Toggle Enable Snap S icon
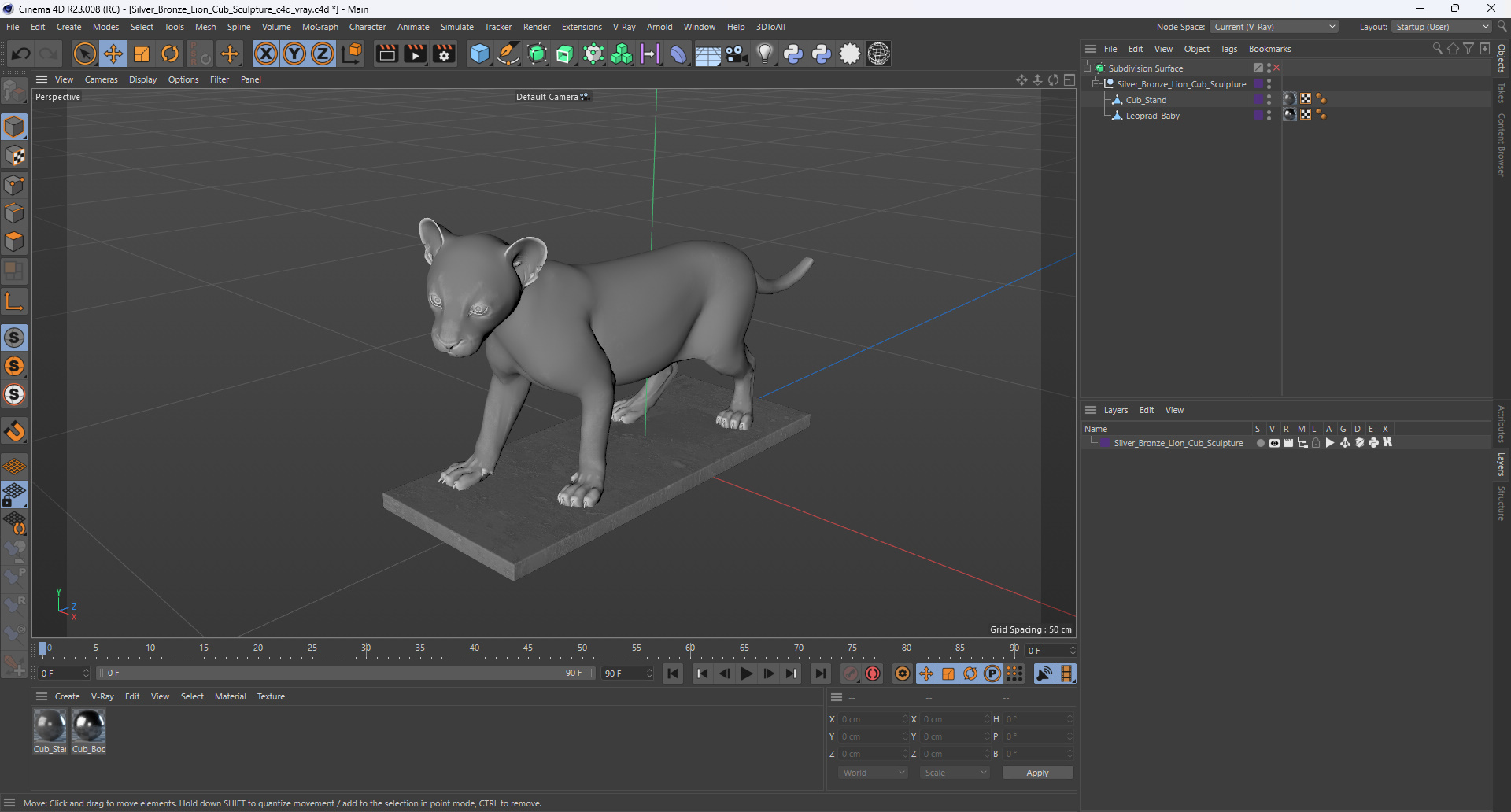Image resolution: width=1511 pixels, height=812 pixels. pos(14,338)
